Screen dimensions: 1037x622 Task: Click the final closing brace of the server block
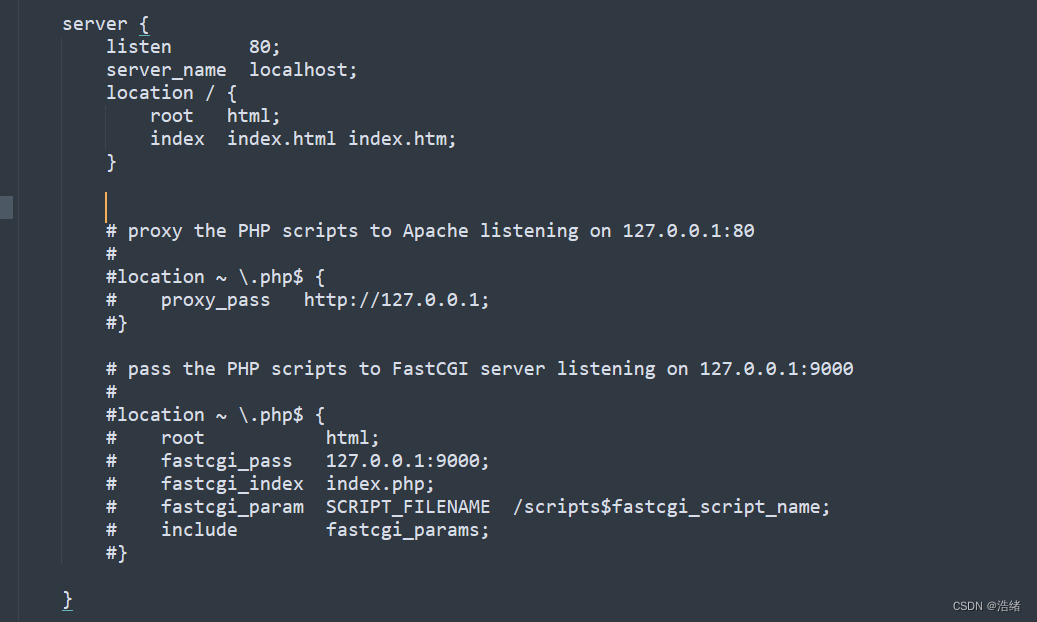67,599
